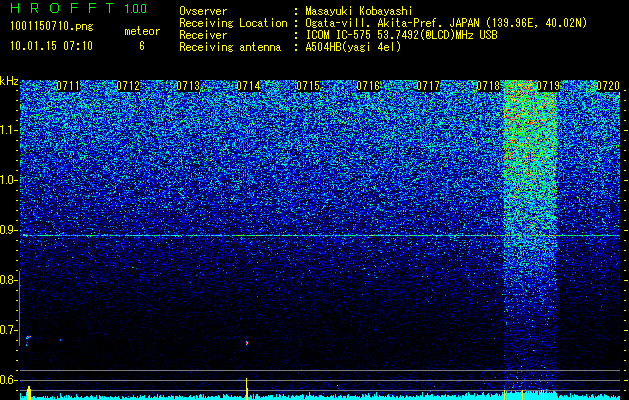The image size is (629, 400).
Task: Click the date stamp 10.01.15 07:10
Action: click(x=51, y=46)
